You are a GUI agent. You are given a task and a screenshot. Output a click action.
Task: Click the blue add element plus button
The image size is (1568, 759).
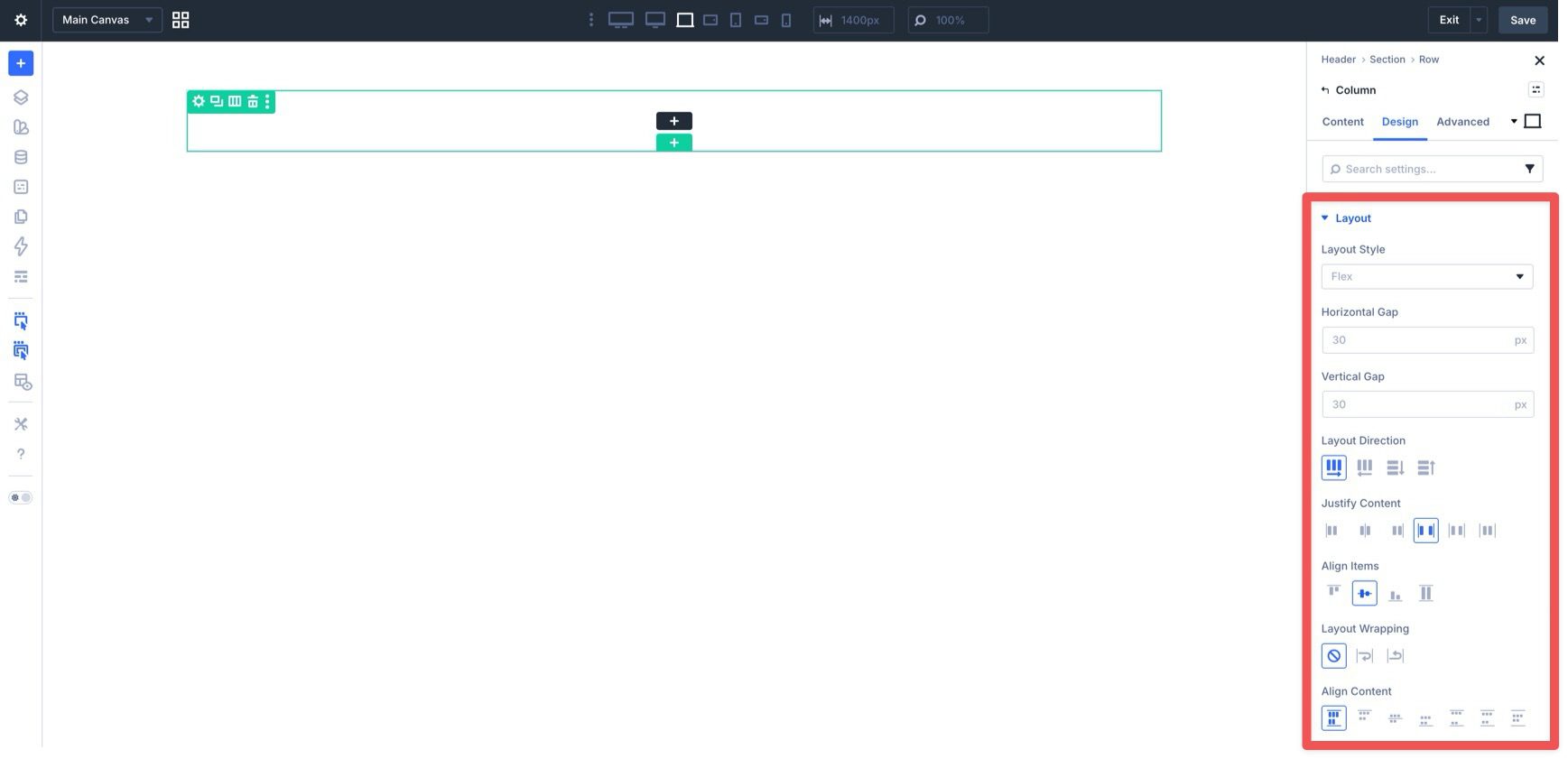[21, 63]
